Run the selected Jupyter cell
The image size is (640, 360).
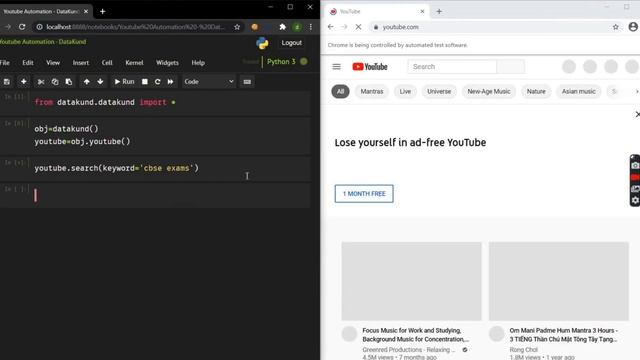124,82
